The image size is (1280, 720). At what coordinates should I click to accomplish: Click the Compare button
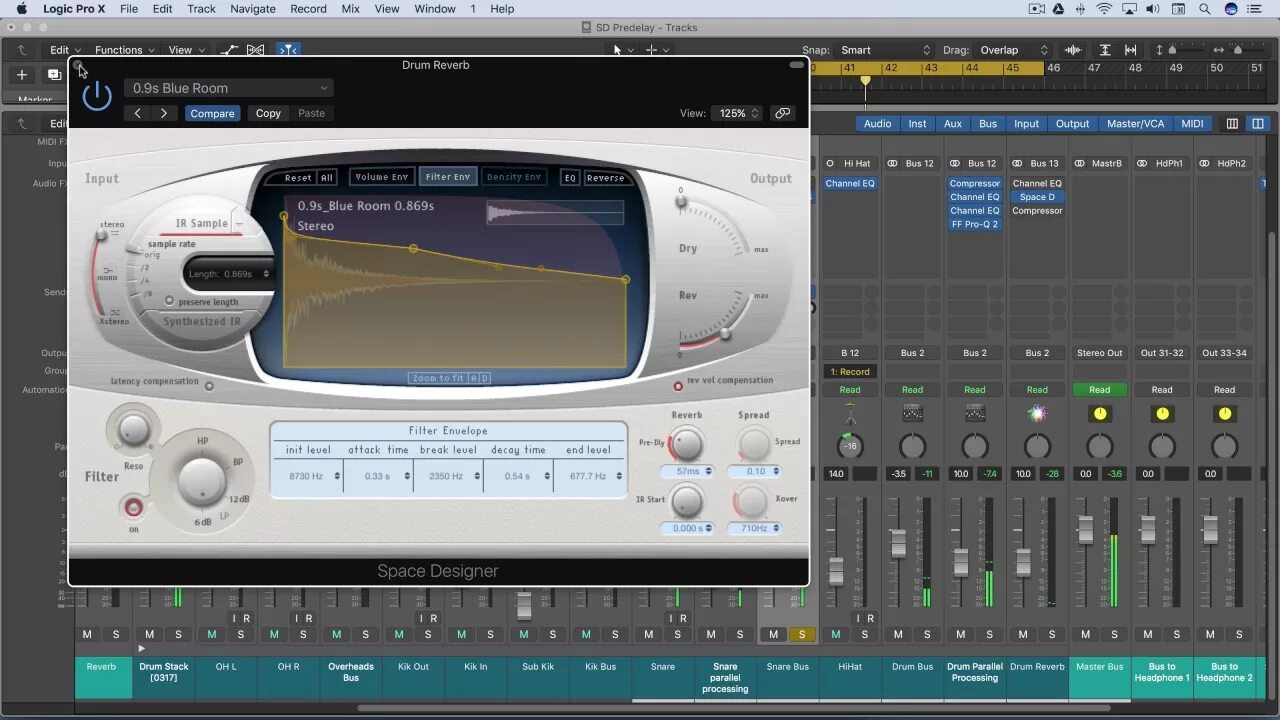(x=212, y=113)
